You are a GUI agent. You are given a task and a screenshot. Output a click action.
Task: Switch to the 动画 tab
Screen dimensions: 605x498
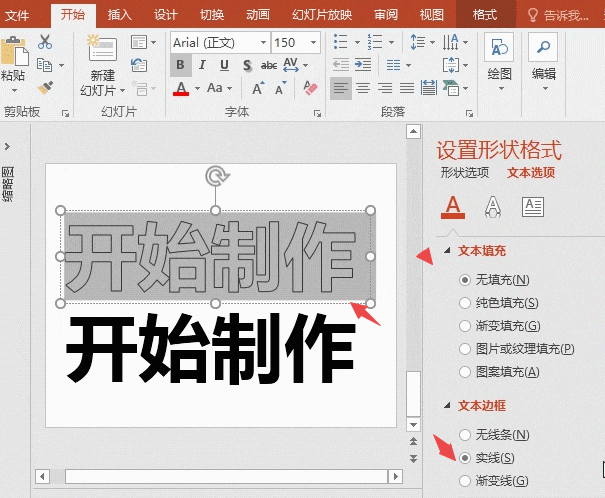click(x=258, y=15)
